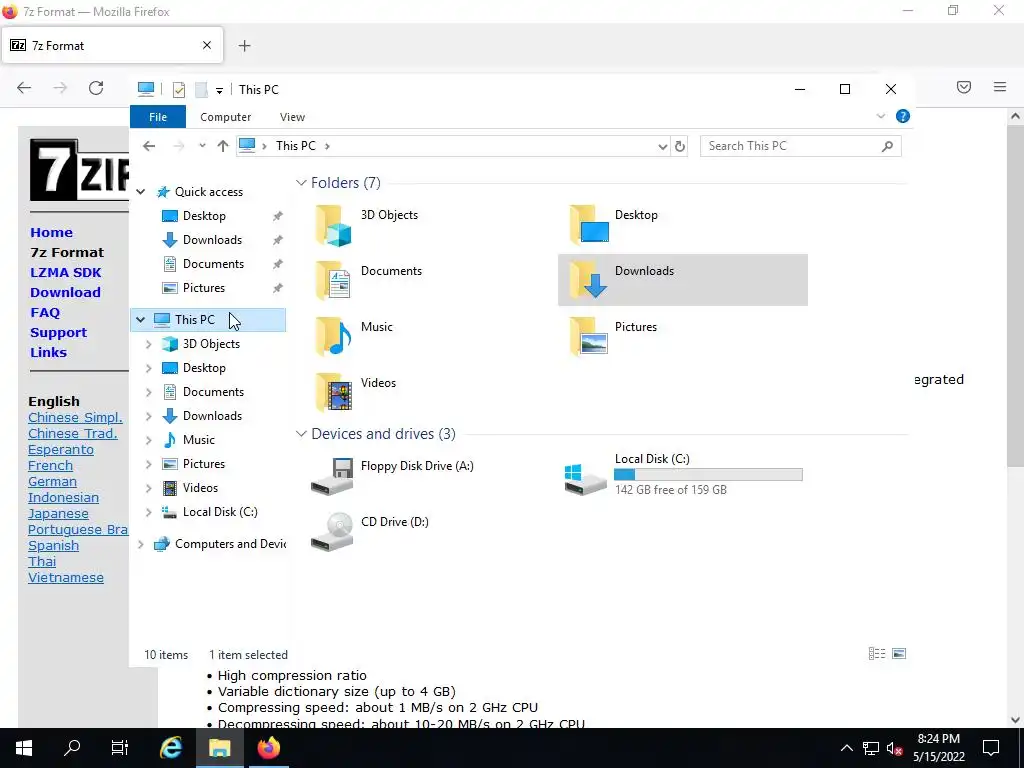Click the Properties quick access toolbar icon
The width and height of the screenshot is (1024, 768).
[x=178, y=89]
